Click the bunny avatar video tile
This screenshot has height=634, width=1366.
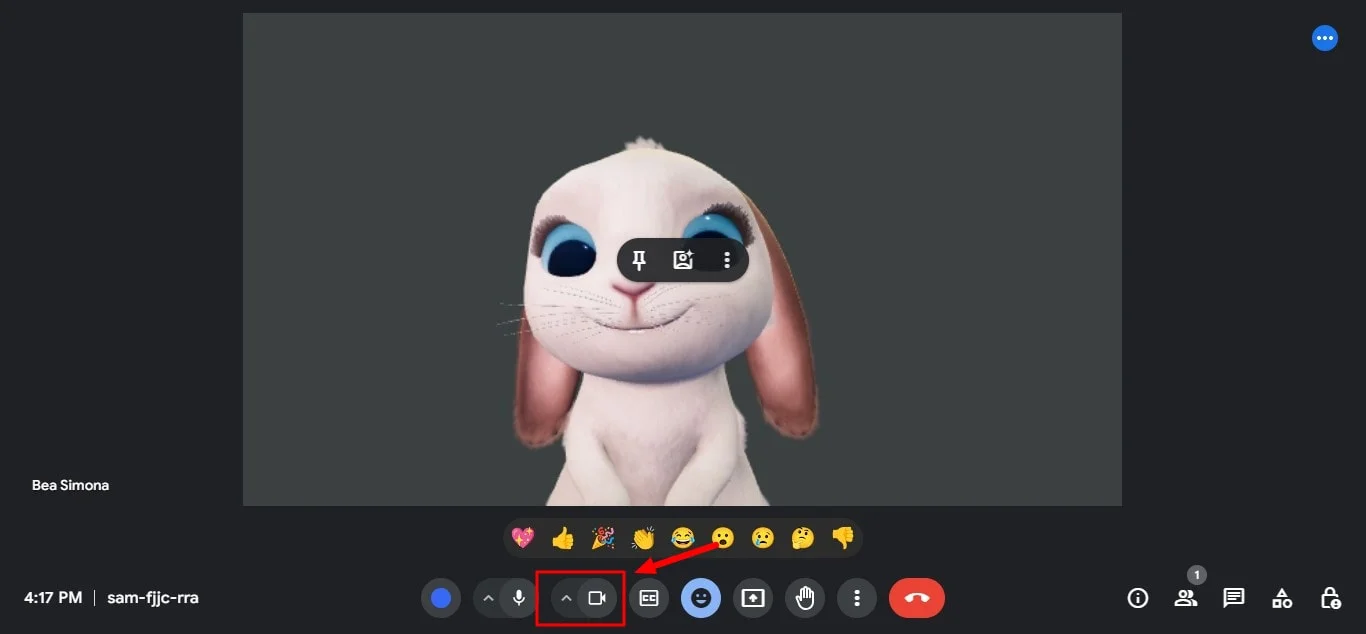pos(682,260)
